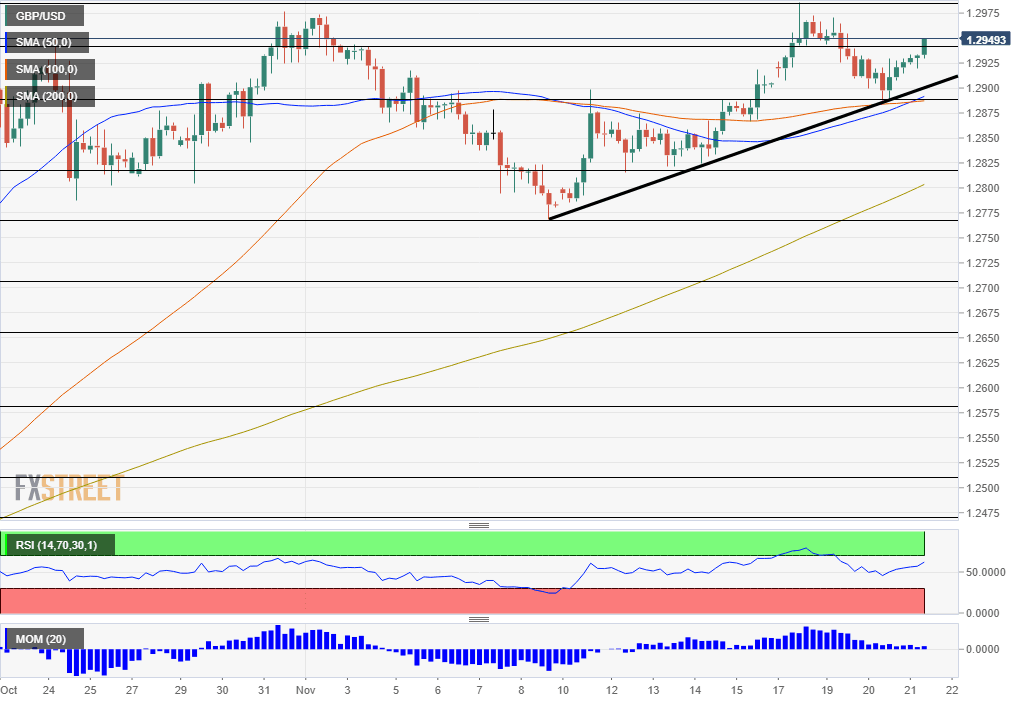This screenshot has width=1029, height=703.
Task: Click the 1.2500 level on the price axis
Action: [x=987, y=488]
